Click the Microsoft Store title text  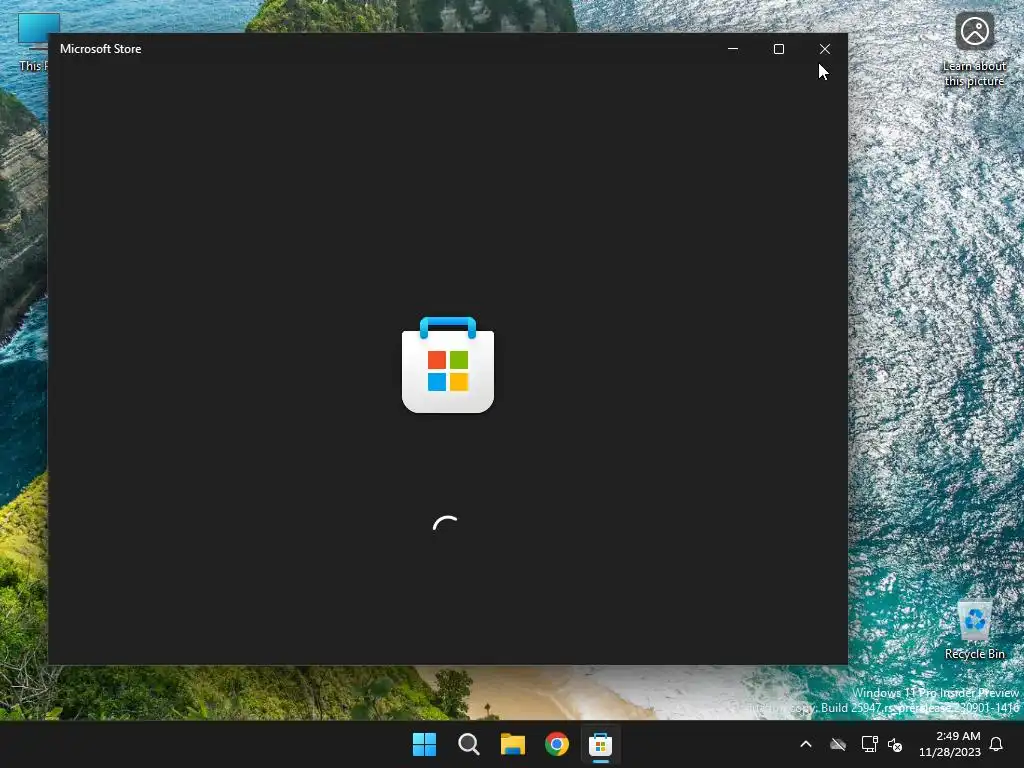click(x=101, y=49)
